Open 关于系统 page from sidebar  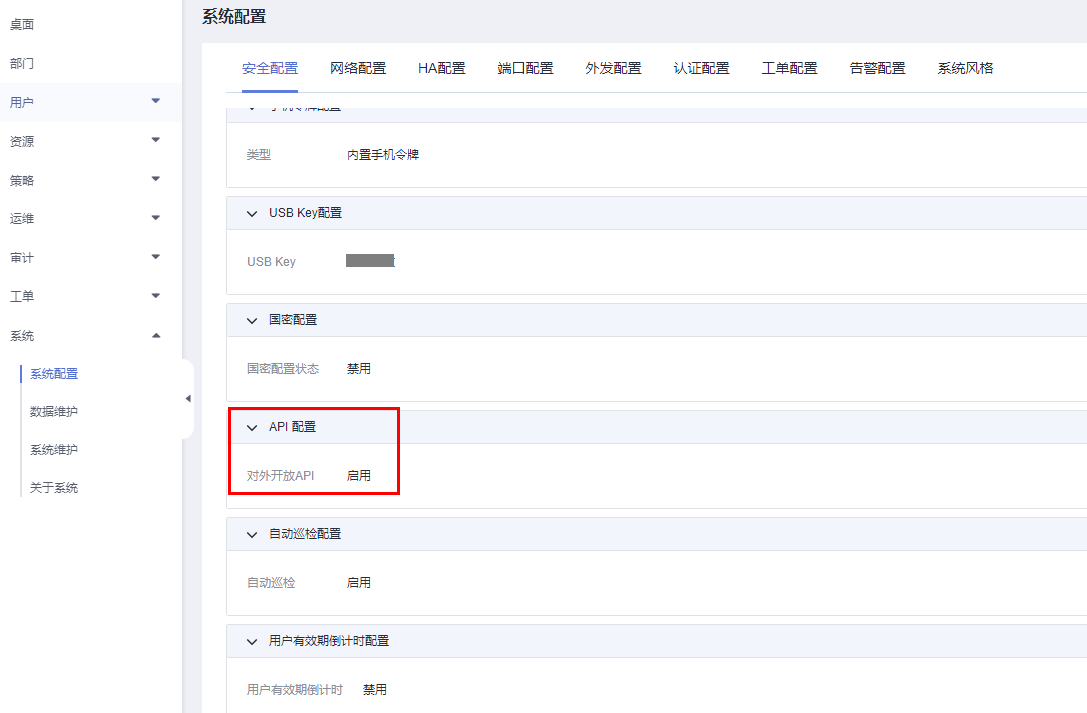tap(54, 487)
